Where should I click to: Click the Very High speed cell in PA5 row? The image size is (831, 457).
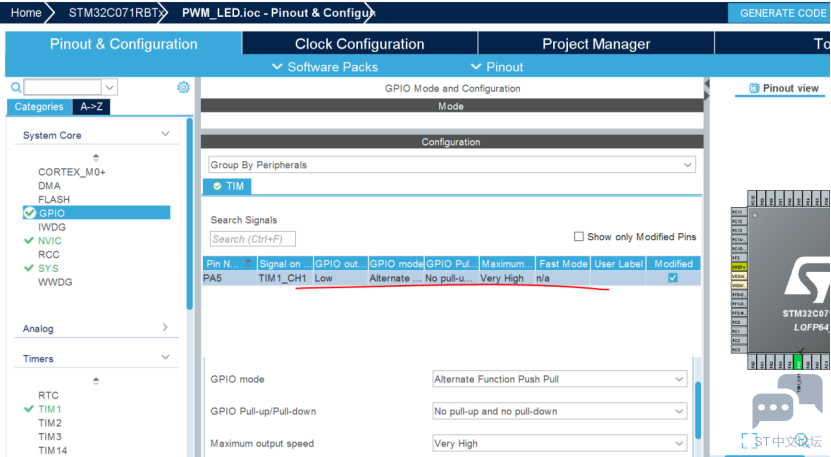tap(507, 278)
